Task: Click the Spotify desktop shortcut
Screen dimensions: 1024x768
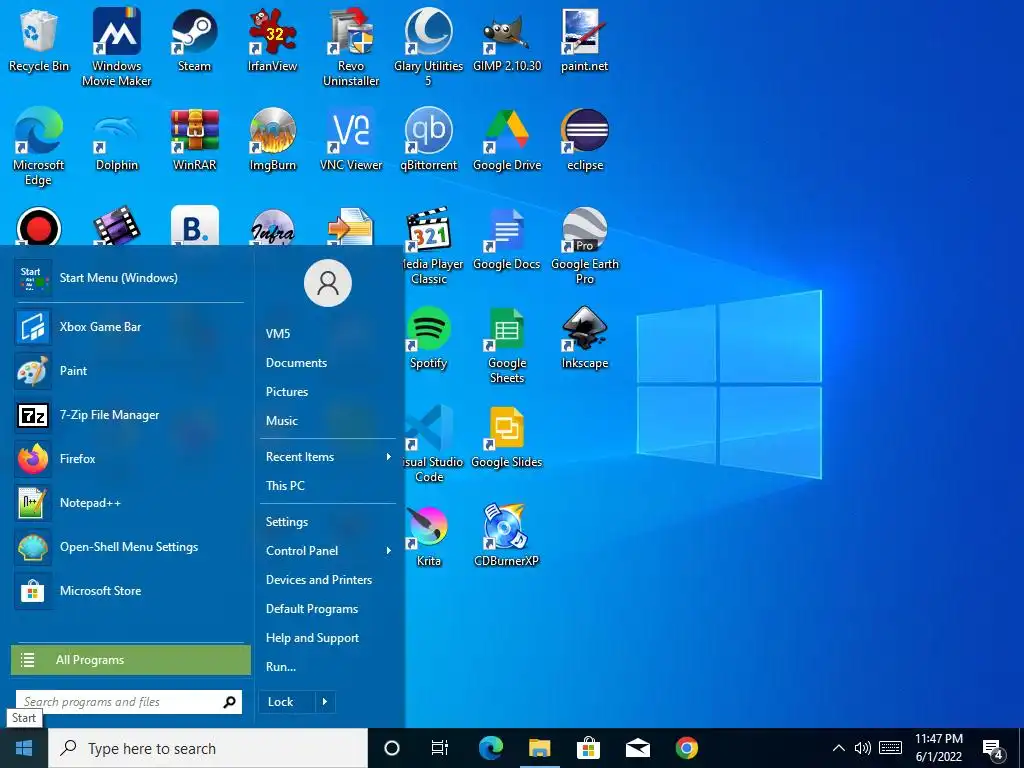Action: coord(428,338)
